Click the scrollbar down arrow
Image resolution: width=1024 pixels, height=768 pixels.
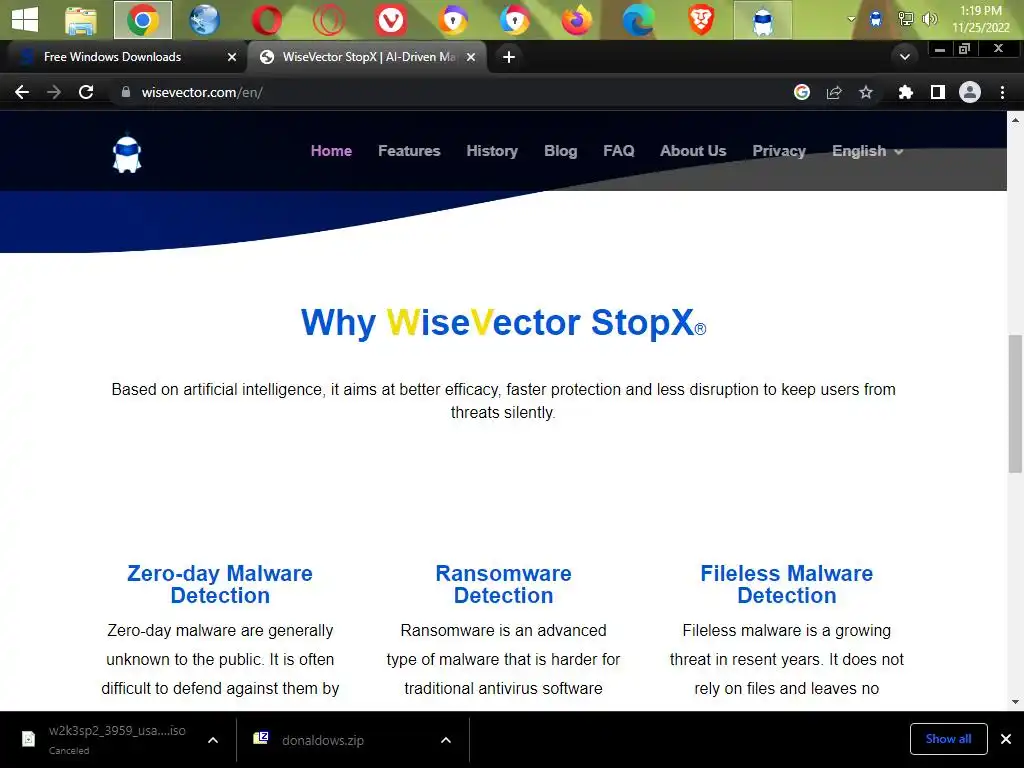pyautogui.click(x=1015, y=702)
